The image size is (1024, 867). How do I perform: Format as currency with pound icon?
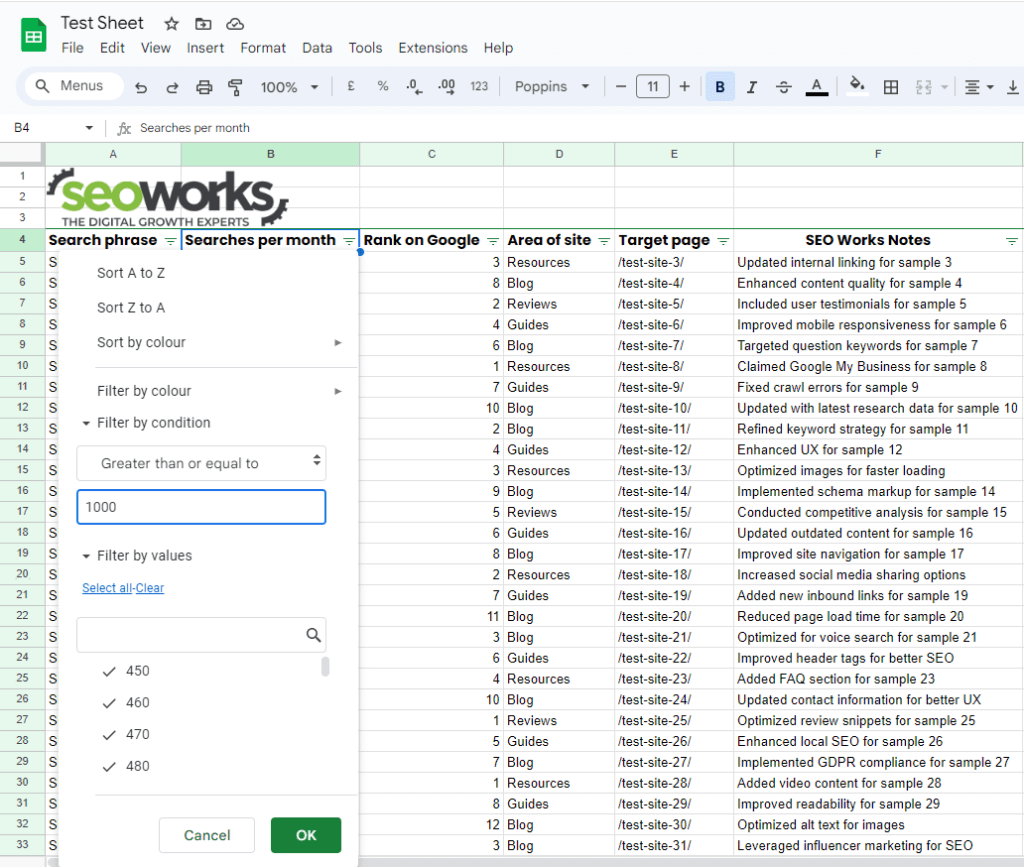(x=351, y=86)
